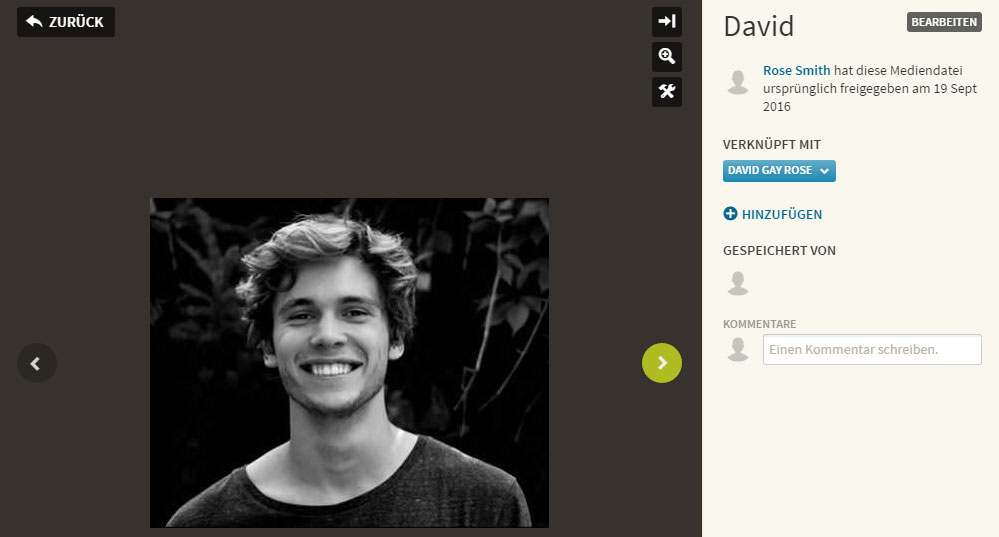Collapse the side panel with the arrow-to-bar icon
The height and width of the screenshot is (537, 999).
point(666,22)
